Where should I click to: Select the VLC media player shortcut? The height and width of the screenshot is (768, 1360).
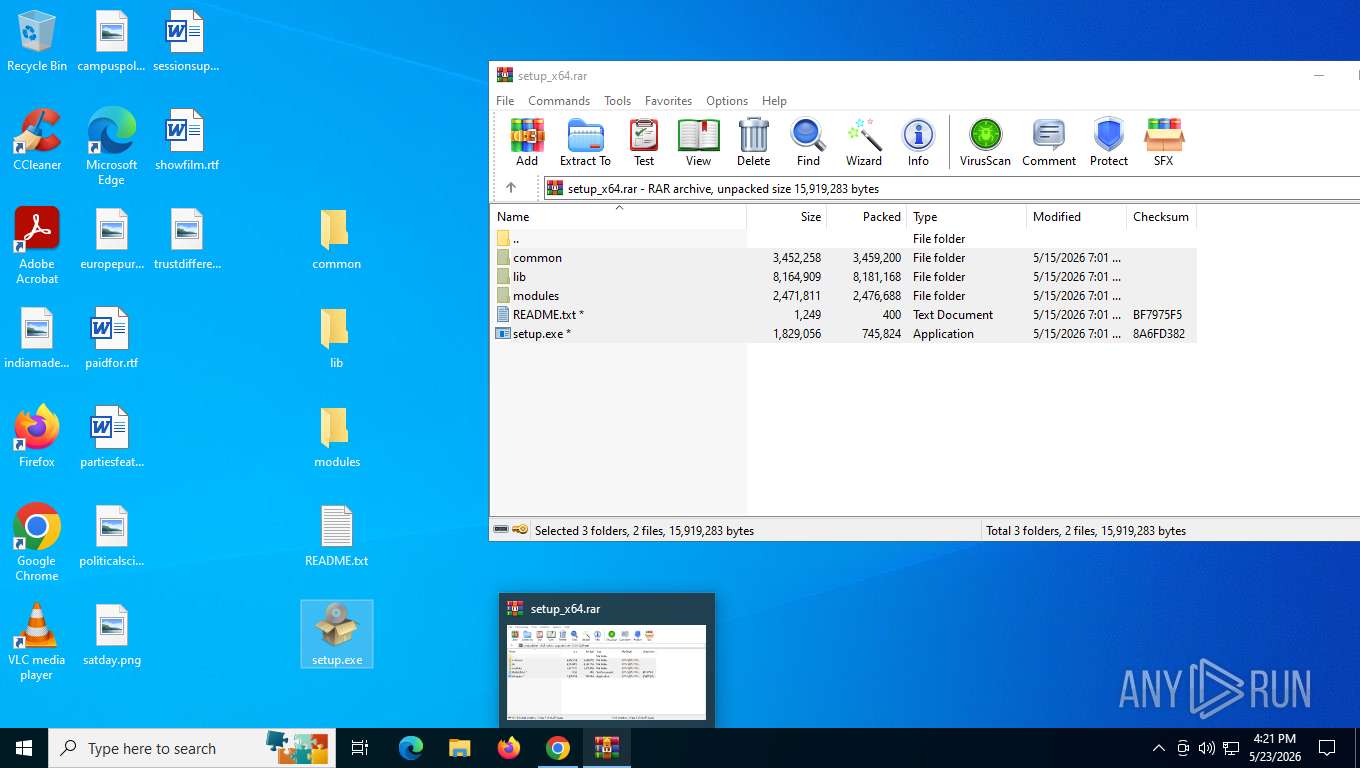[37, 642]
